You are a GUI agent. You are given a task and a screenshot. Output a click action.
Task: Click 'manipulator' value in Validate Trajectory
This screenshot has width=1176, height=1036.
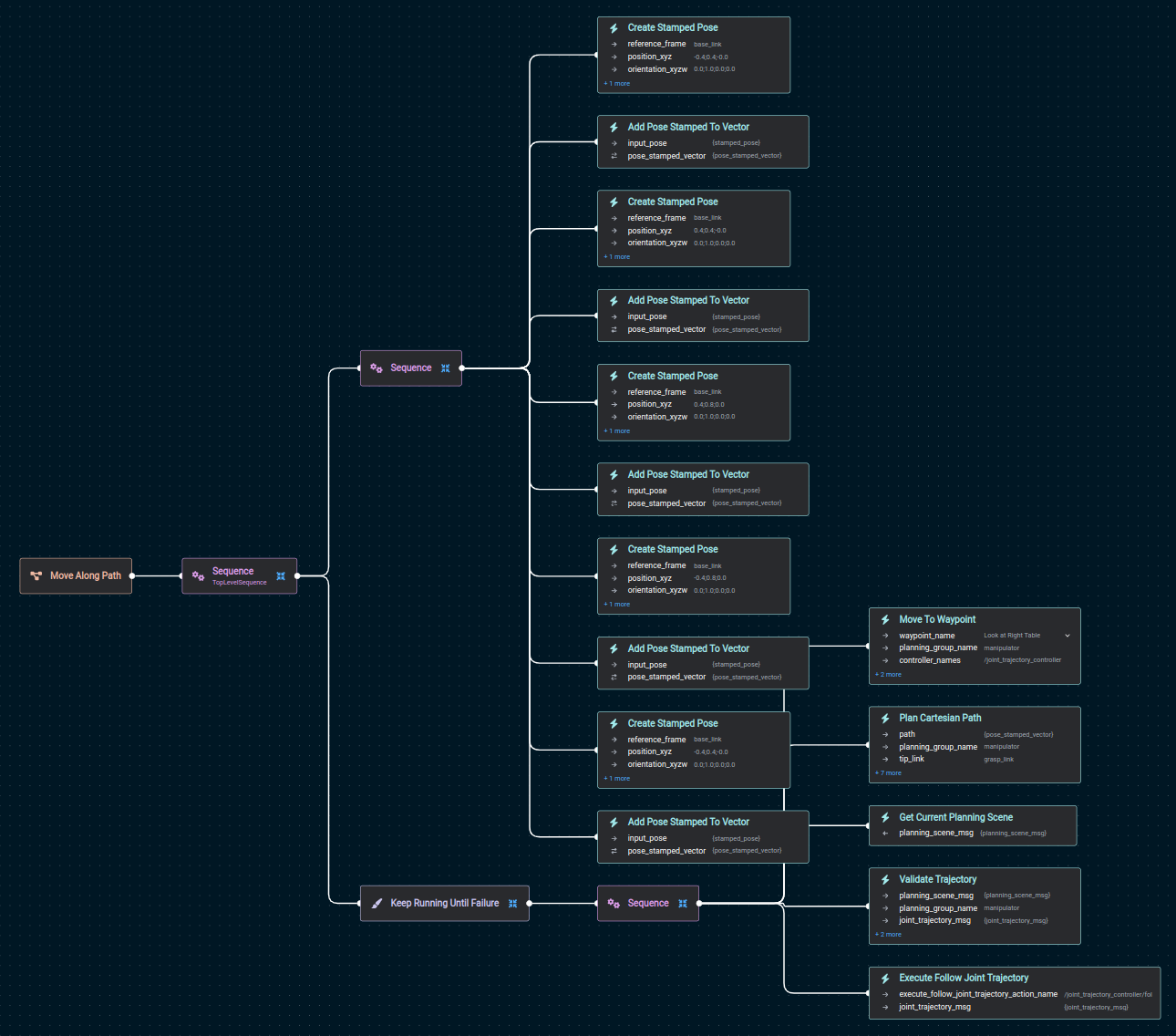[x=1001, y=908]
